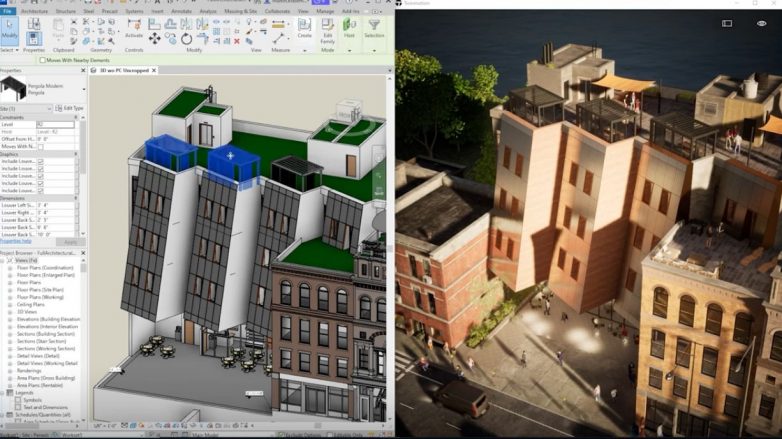Click the Selection filter icon
Viewport: 782px width, 439px height.
coord(374,25)
